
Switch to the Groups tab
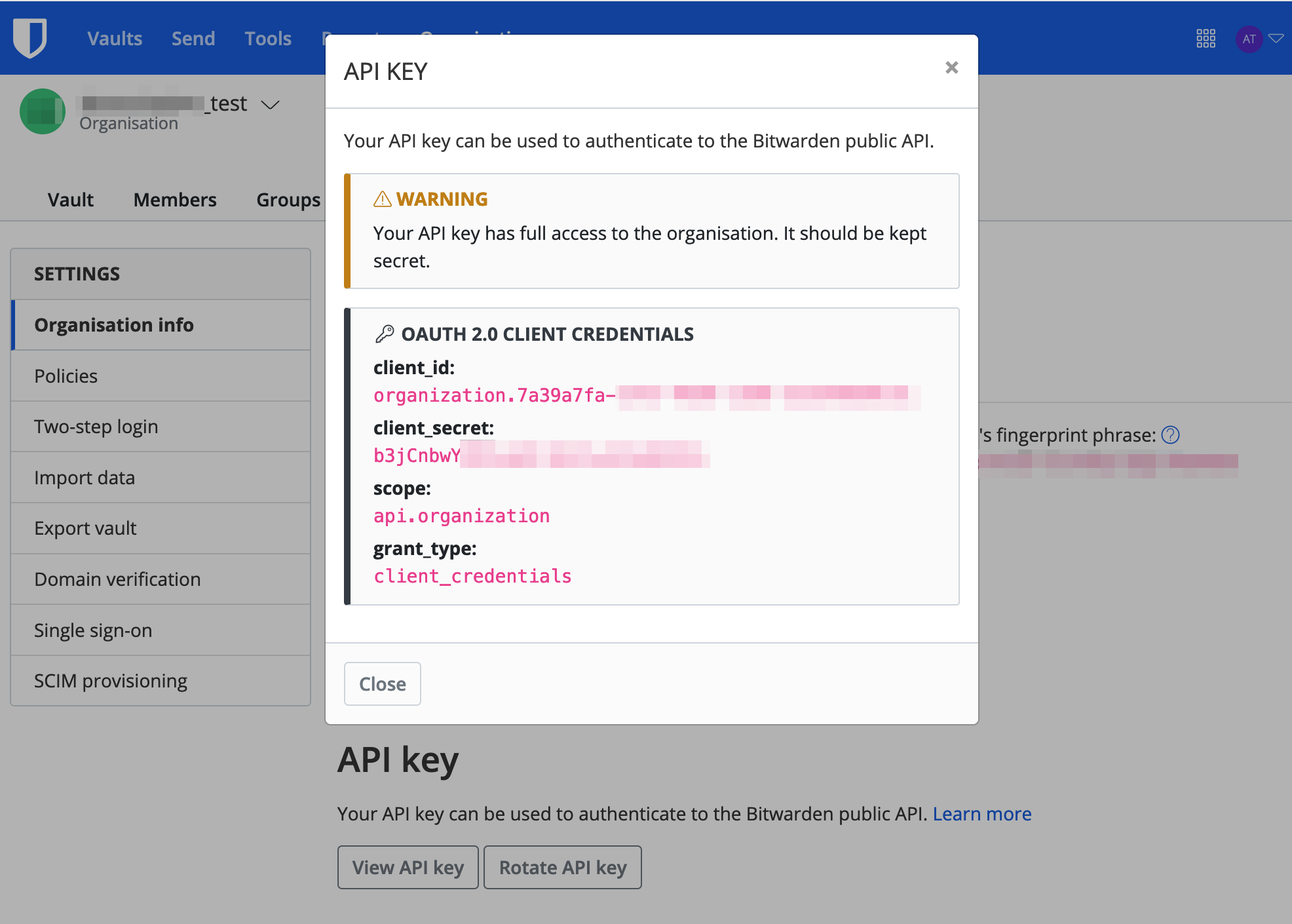pyautogui.click(x=288, y=200)
